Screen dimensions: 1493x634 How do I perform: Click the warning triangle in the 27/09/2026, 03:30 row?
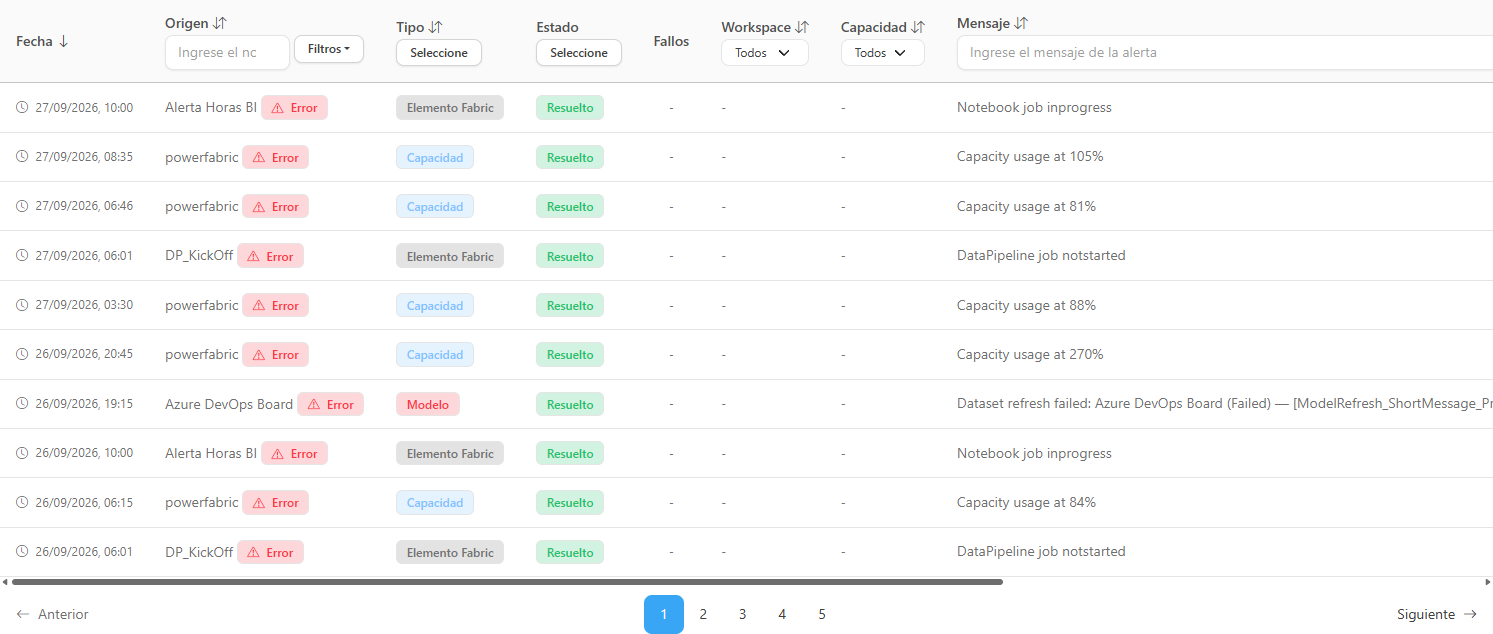(259, 305)
